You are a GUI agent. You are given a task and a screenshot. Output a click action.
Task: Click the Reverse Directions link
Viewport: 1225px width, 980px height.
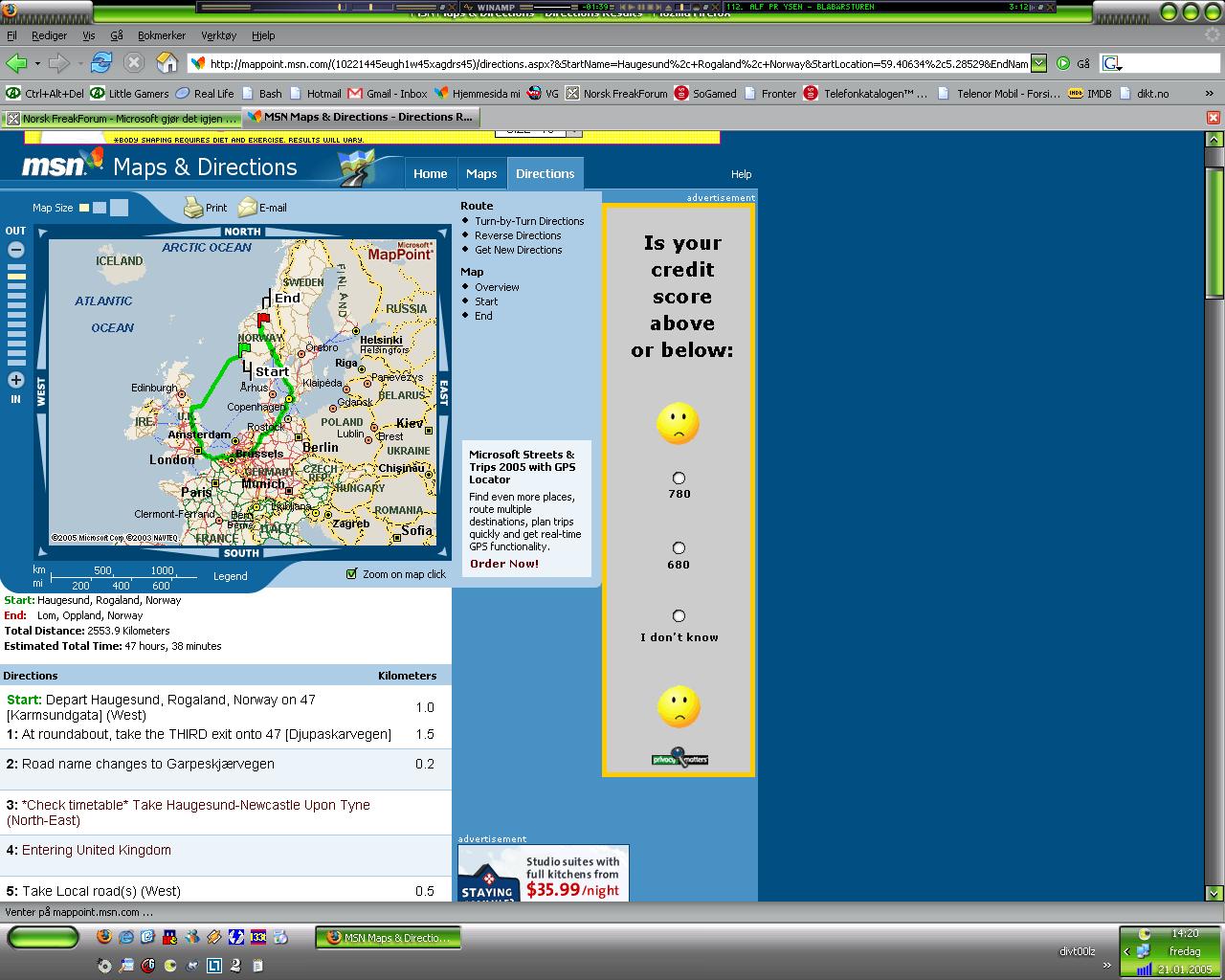[518, 235]
